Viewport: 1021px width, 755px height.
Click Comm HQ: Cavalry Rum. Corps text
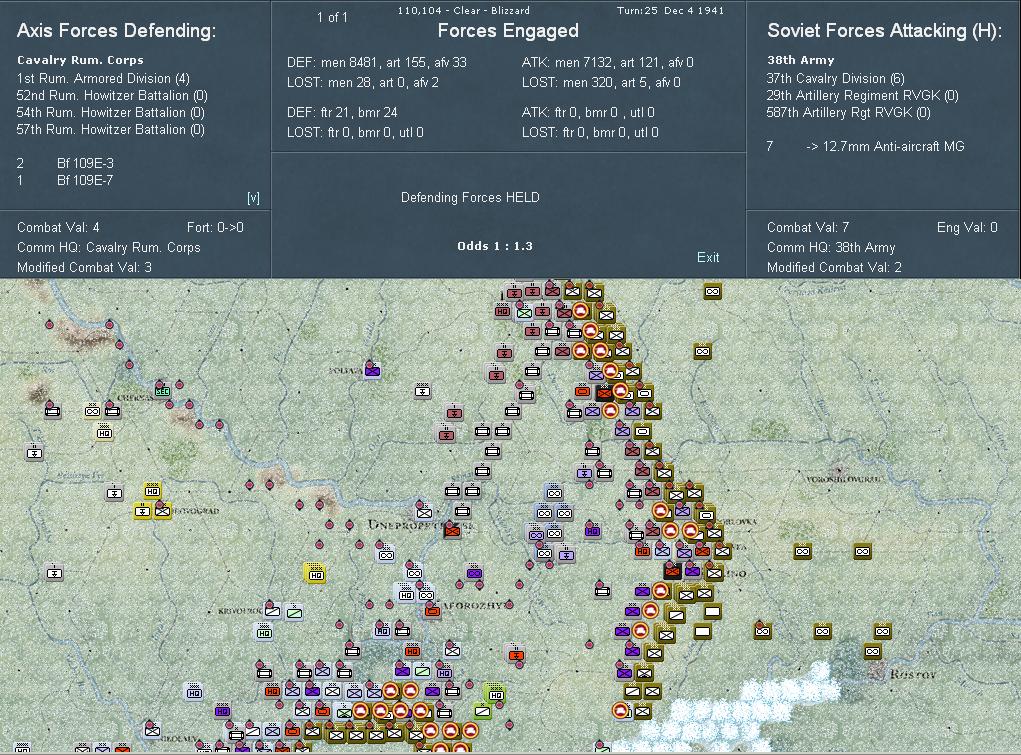coord(109,248)
